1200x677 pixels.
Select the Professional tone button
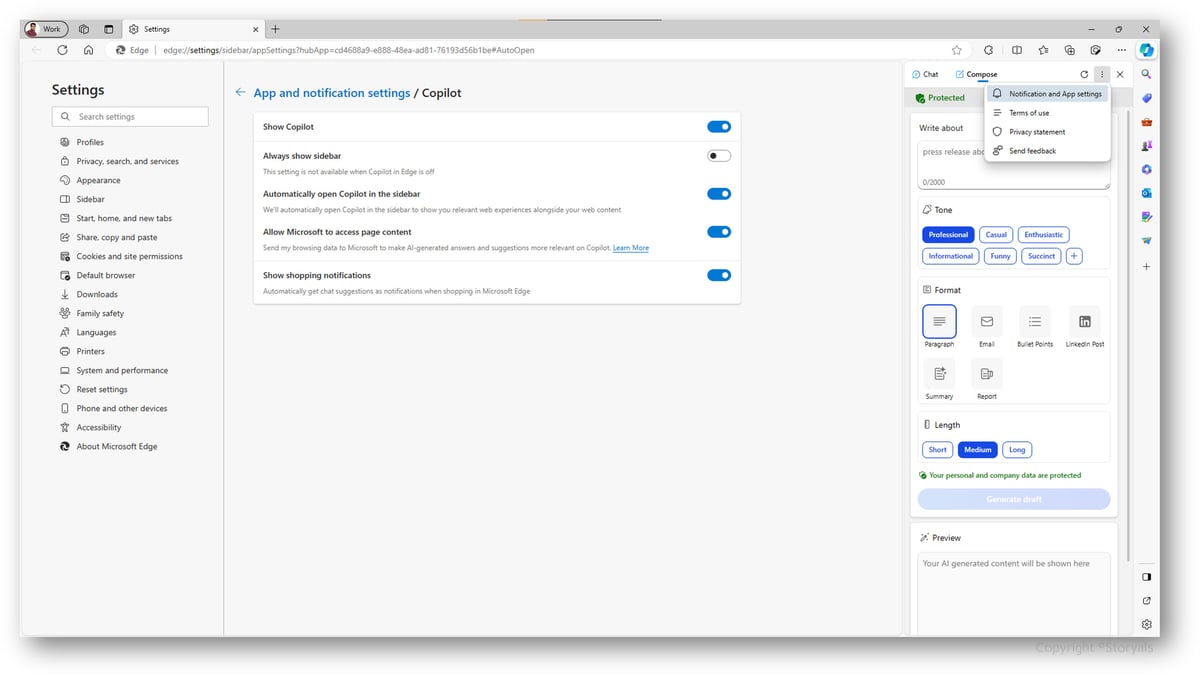[948, 235]
